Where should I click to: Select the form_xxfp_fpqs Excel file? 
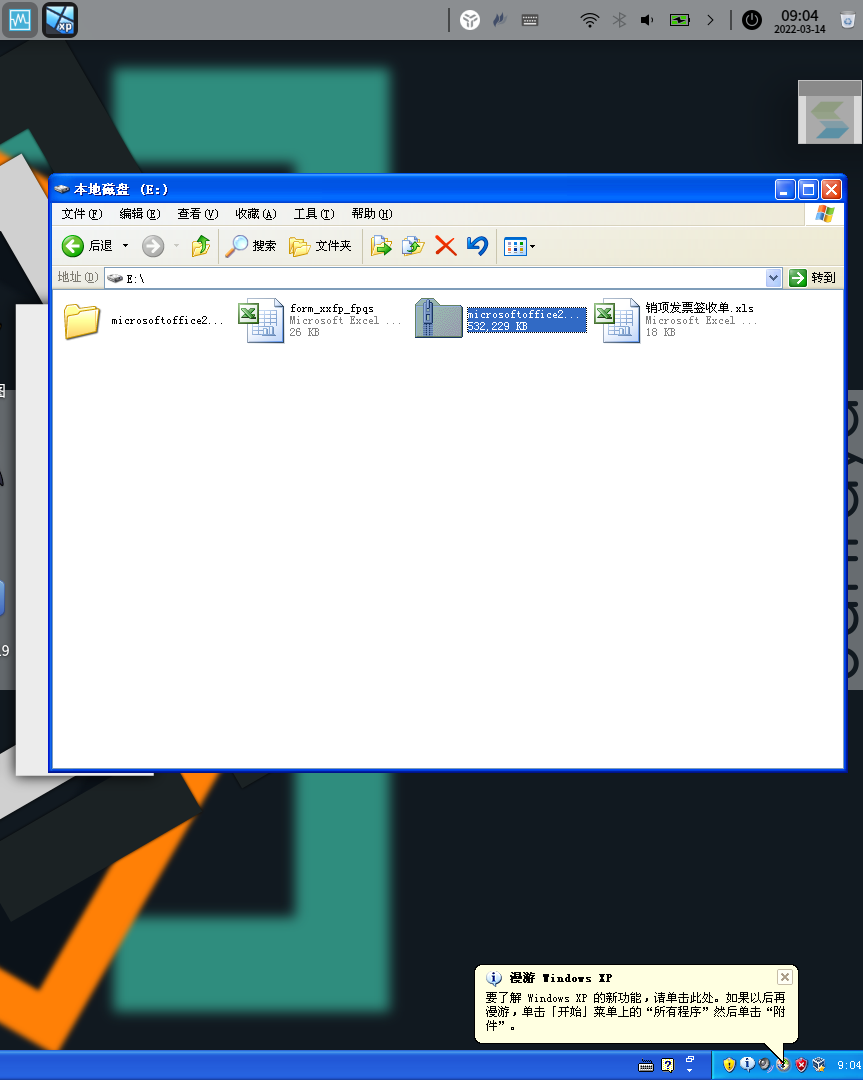coord(261,320)
